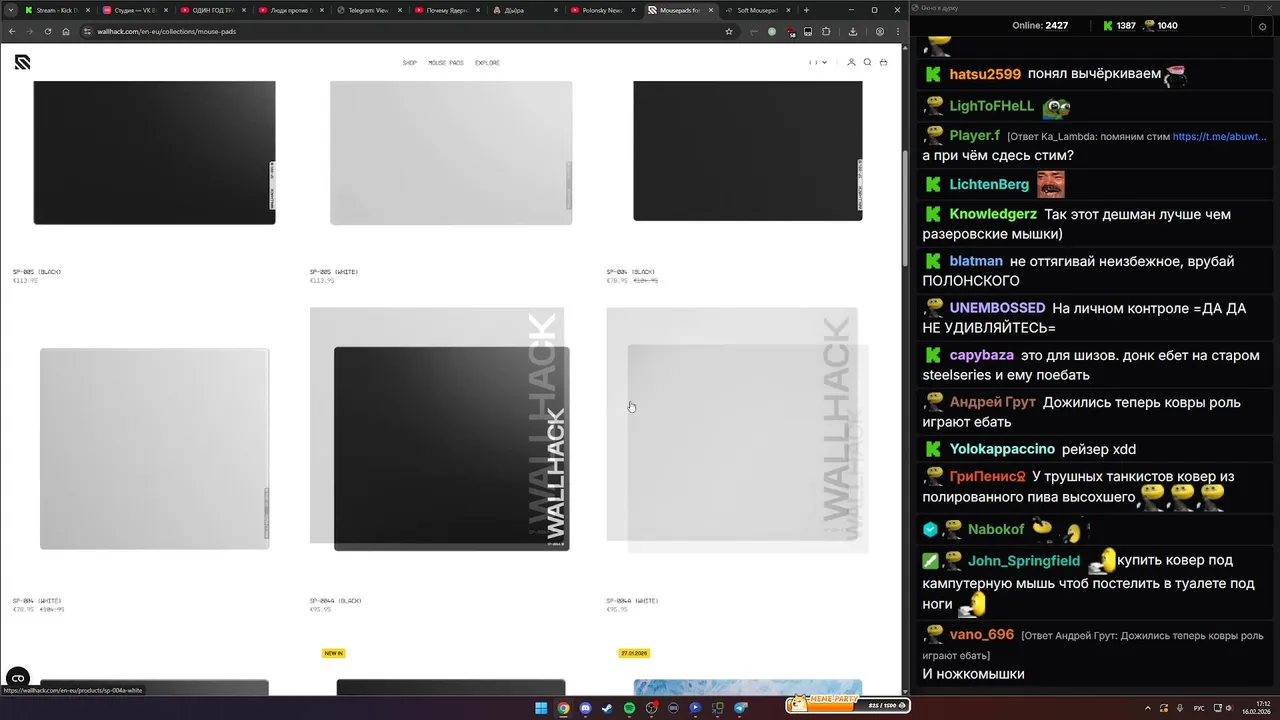Viewport: 1280px width, 720px height.
Task: Open the SHOP menu in site header
Action: point(410,63)
